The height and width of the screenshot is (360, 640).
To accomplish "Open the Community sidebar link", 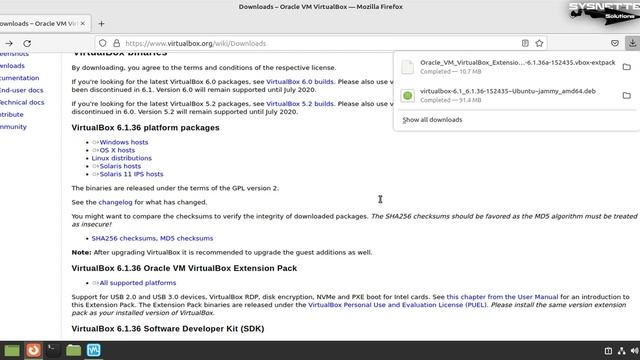I will tap(13, 127).
